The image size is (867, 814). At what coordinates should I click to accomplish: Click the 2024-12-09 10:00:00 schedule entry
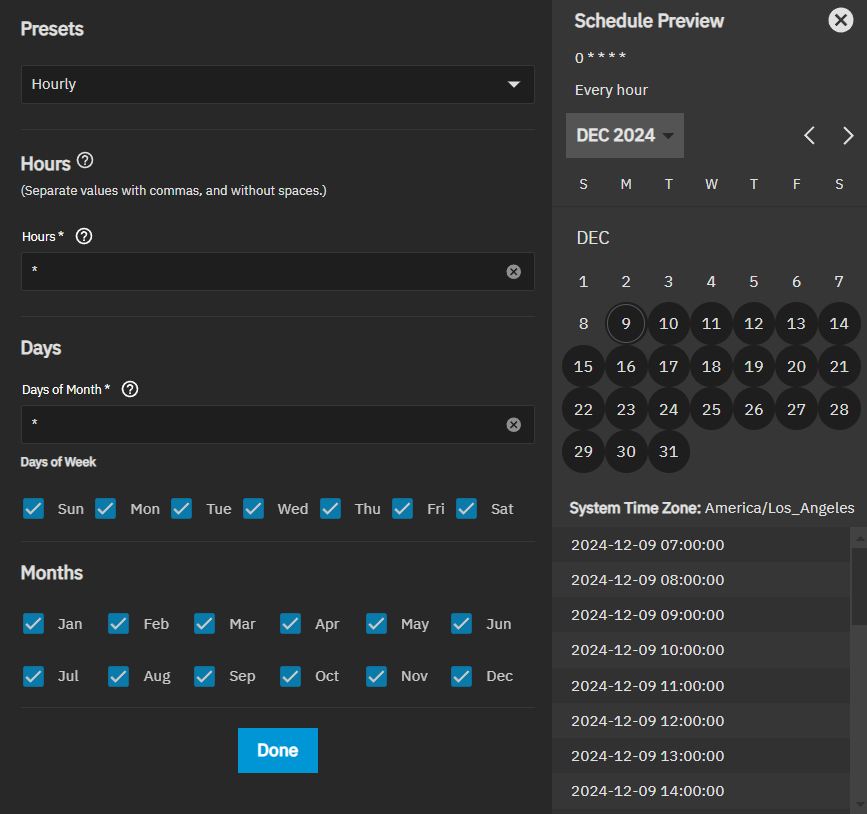[647, 650]
